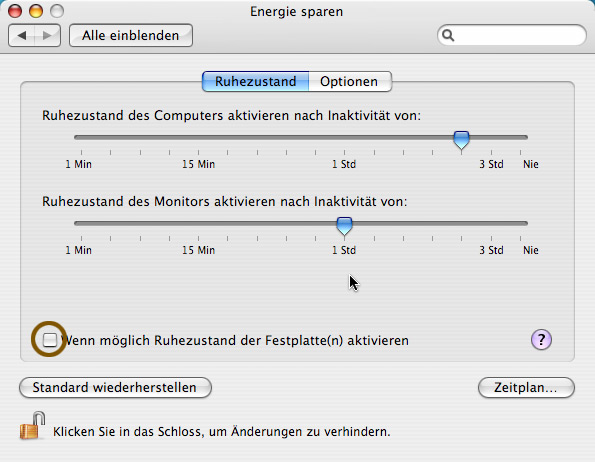595x462 pixels.
Task: Click the gray zoom window button
Action: tap(57, 11)
